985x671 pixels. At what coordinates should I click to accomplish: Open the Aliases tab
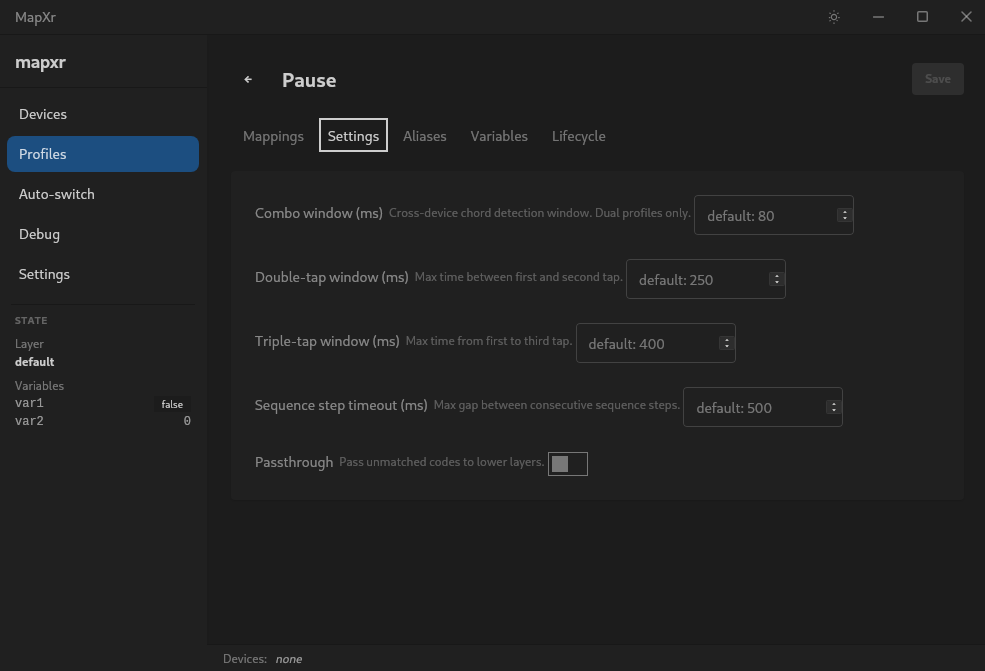(424, 136)
